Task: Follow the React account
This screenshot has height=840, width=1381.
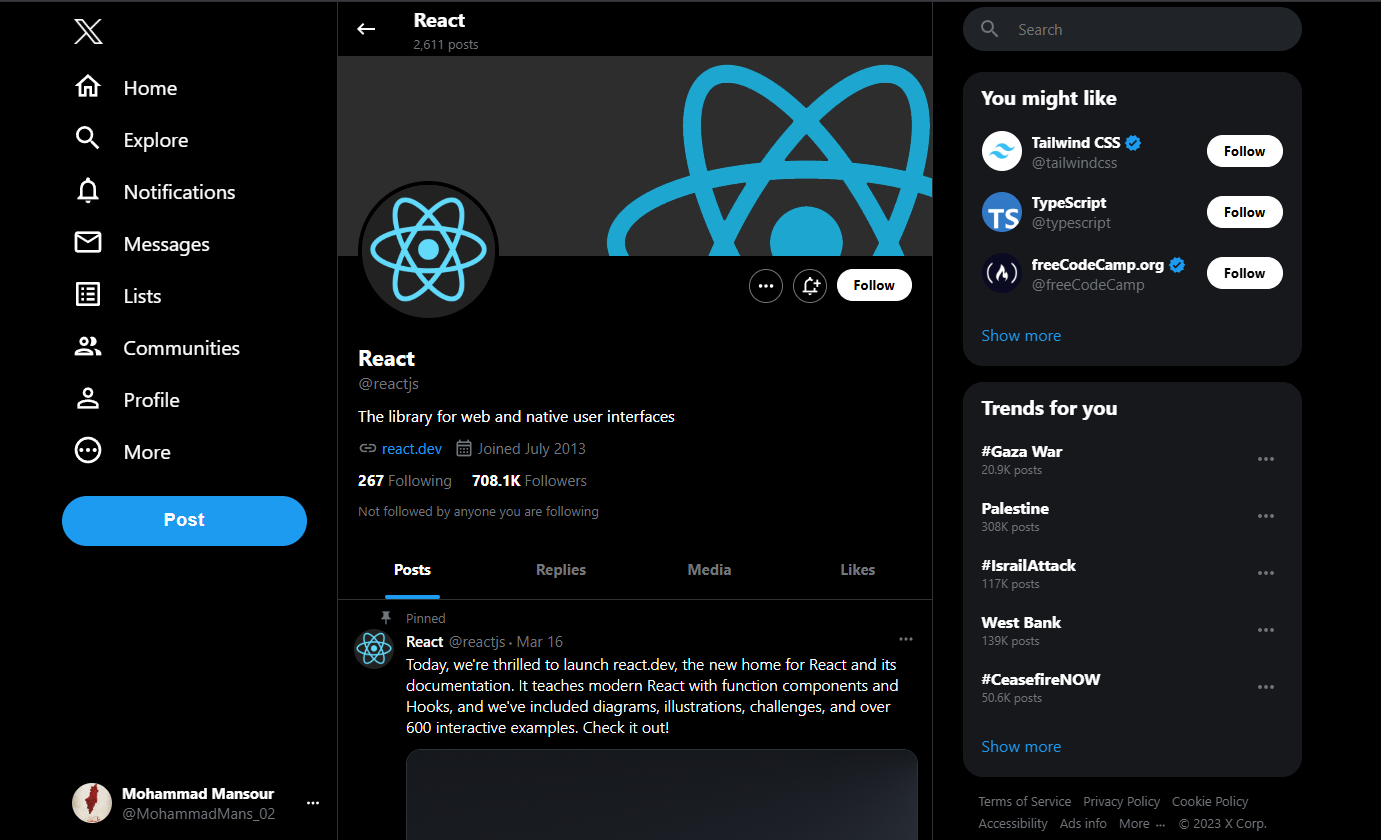Action: coord(873,285)
